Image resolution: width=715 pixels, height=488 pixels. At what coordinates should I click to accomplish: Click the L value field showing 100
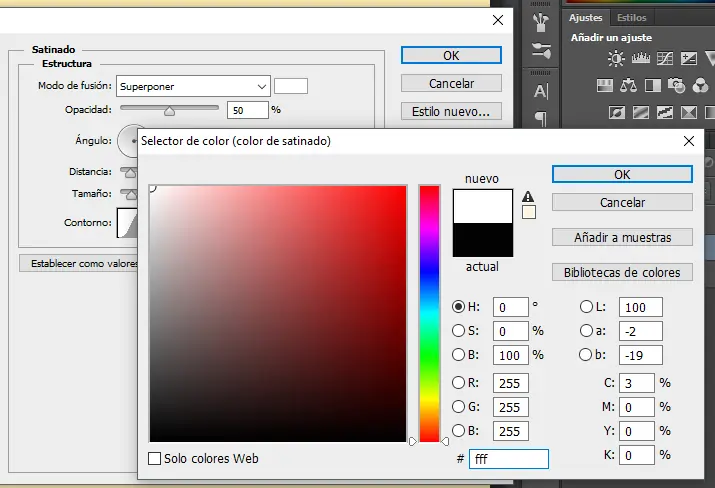coord(640,307)
